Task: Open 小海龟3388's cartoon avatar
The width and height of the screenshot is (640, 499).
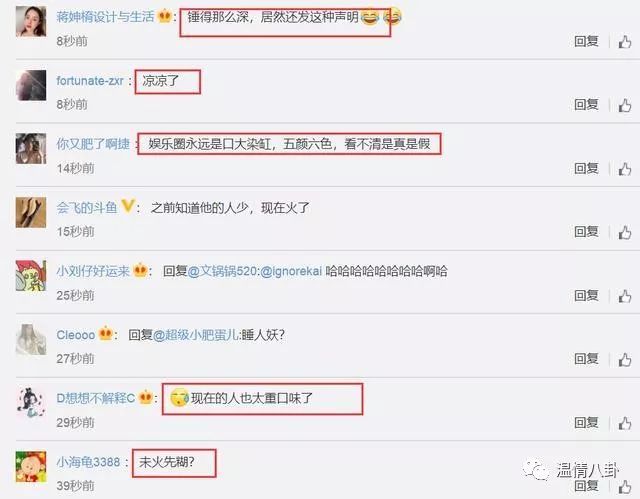Action: pyautogui.click(x=31, y=467)
